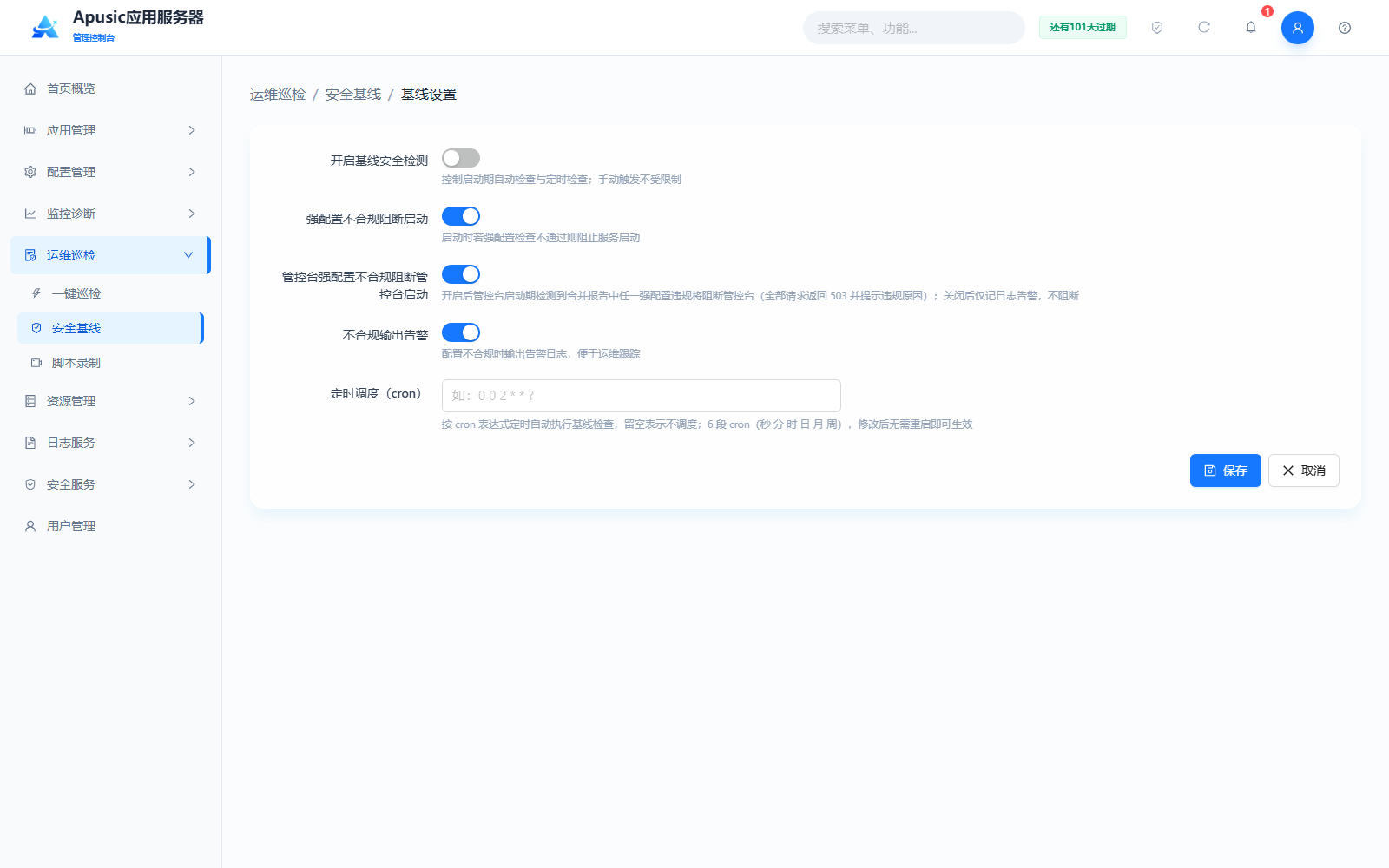1389x868 pixels.
Task: Open the notification bell
Action: click(1251, 28)
